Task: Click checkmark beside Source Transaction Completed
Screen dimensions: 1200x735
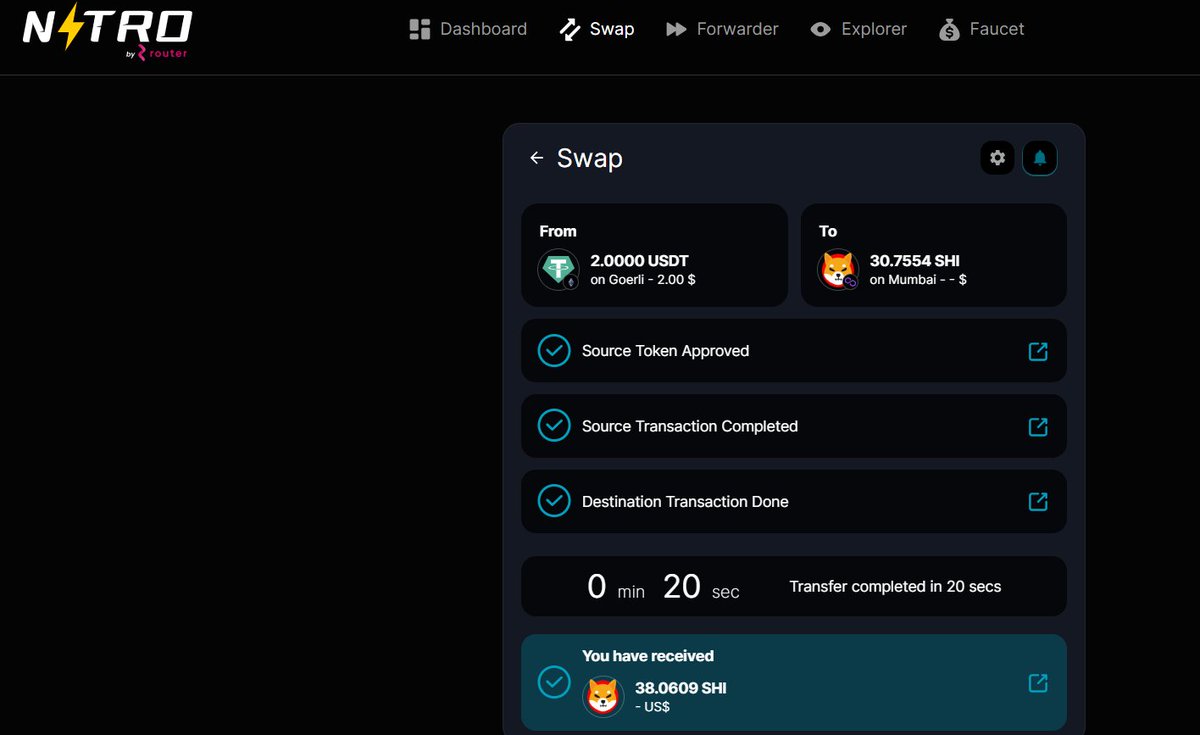Action: [x=554, y=426]
